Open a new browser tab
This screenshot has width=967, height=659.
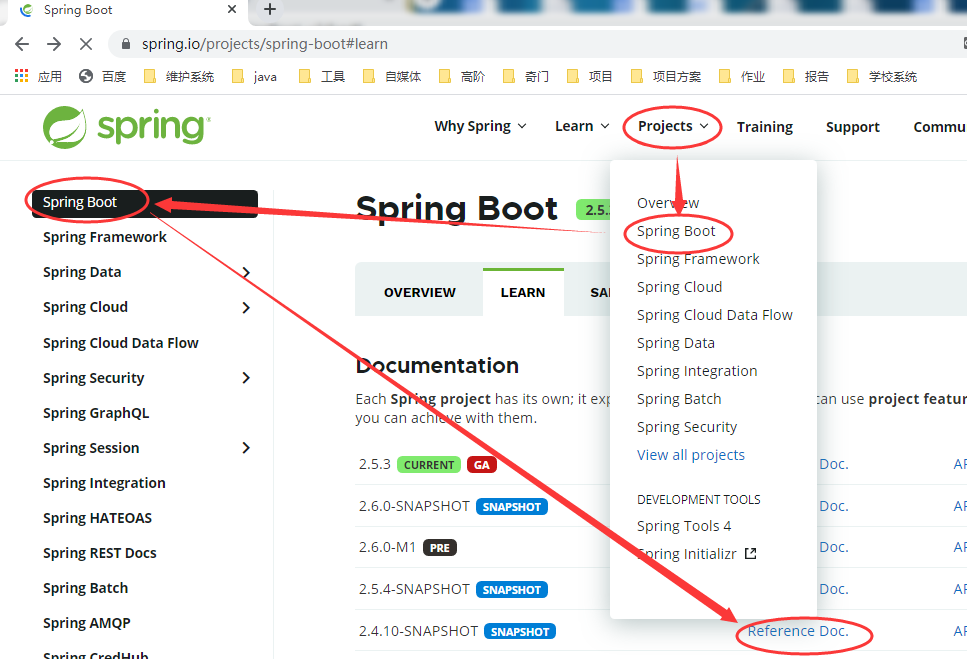coord(270,9)
